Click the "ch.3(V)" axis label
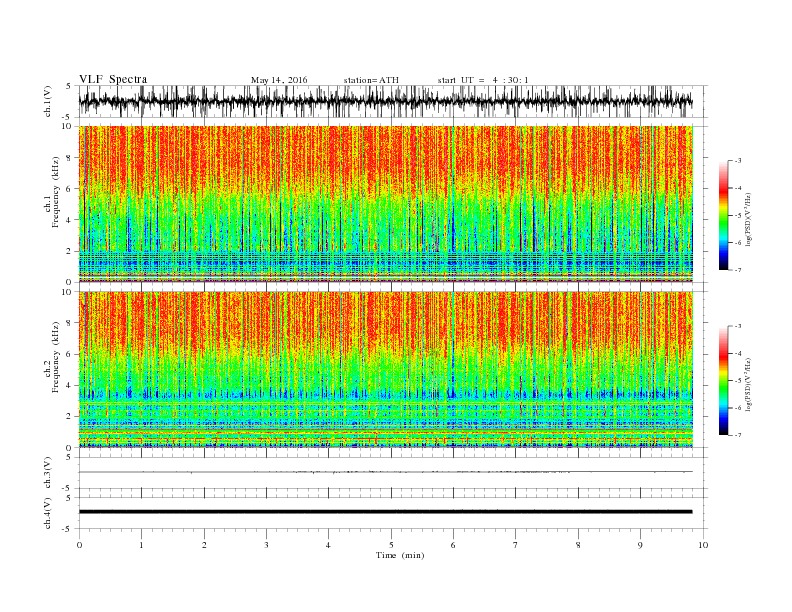792x612 pixels. tap(48, 473)
